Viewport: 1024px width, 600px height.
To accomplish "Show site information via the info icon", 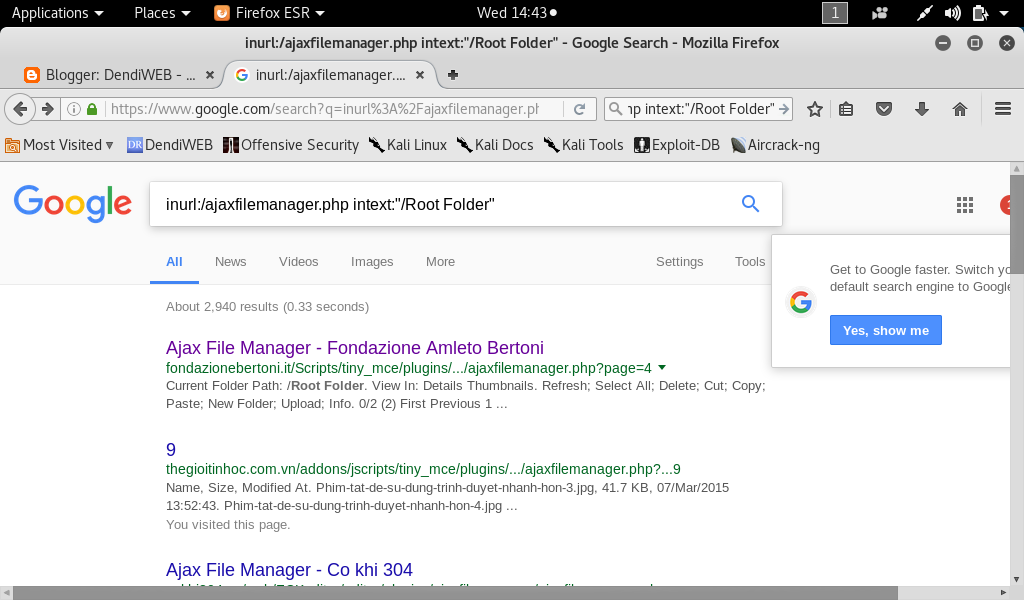I will pos(74,109).
